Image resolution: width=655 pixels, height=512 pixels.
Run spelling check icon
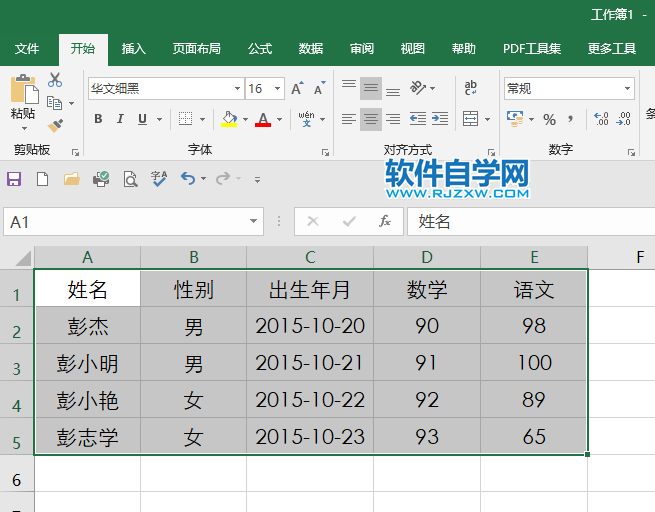(159, 179)
